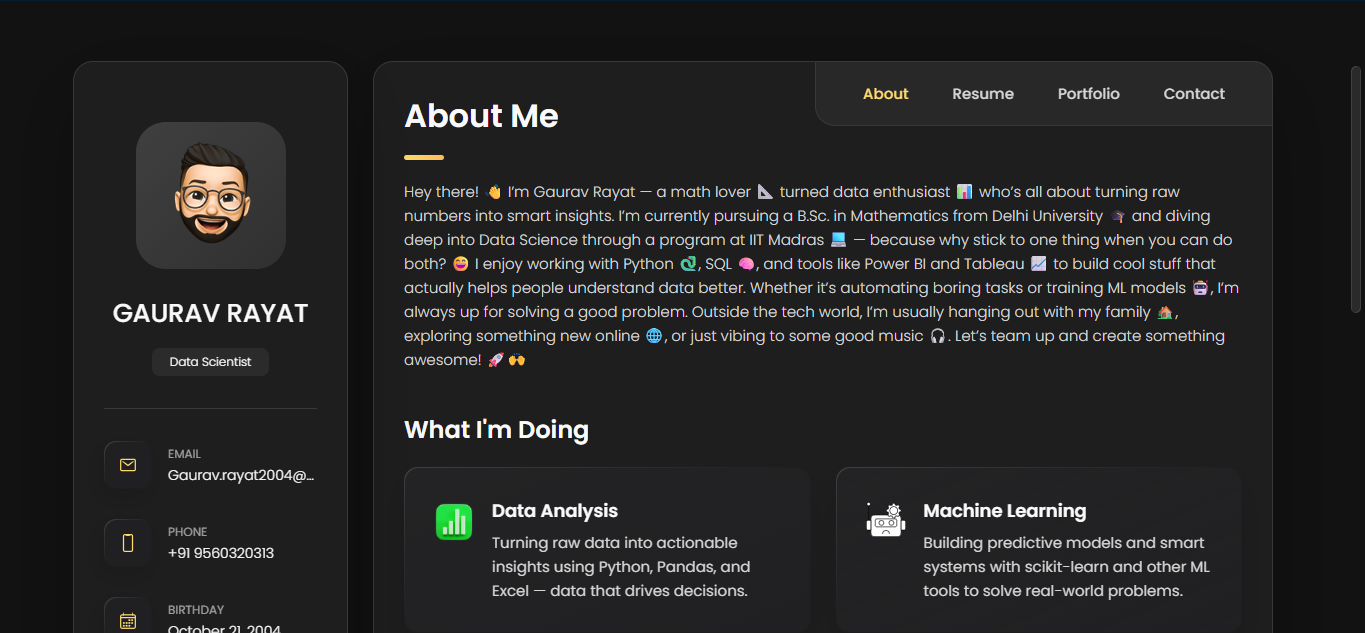Click the Machine Learning service card title
This screenshot has width=1365, height=633.
pos(1005,511)
